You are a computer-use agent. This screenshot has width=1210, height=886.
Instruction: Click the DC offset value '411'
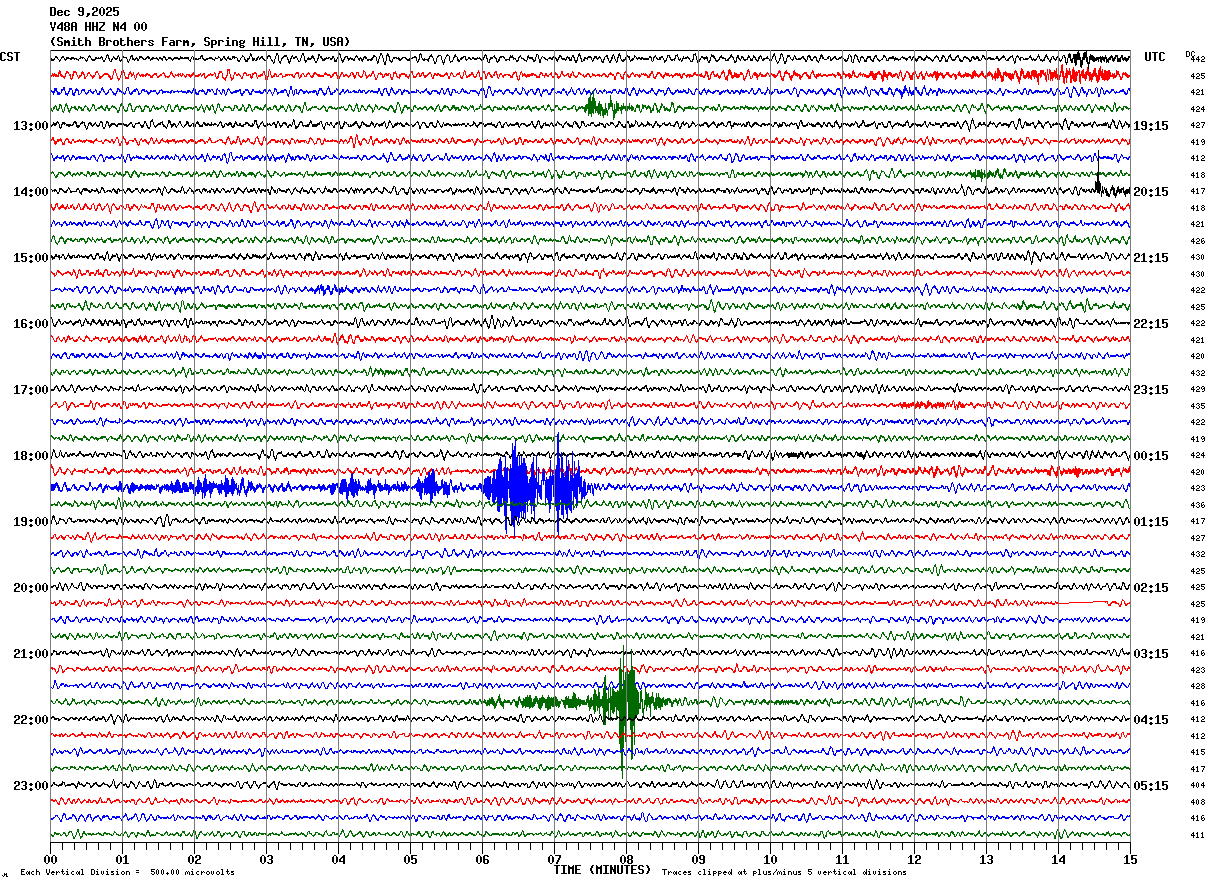pos(1197,835)
